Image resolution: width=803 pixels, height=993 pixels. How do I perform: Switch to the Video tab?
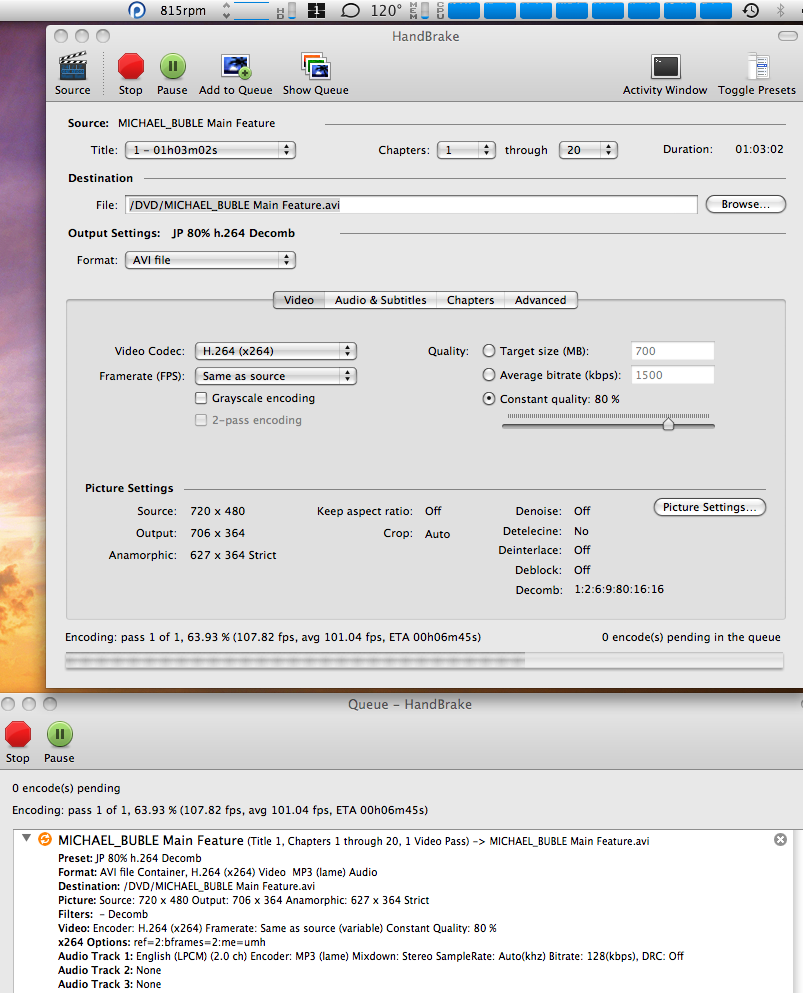click(x=299, y=300)
